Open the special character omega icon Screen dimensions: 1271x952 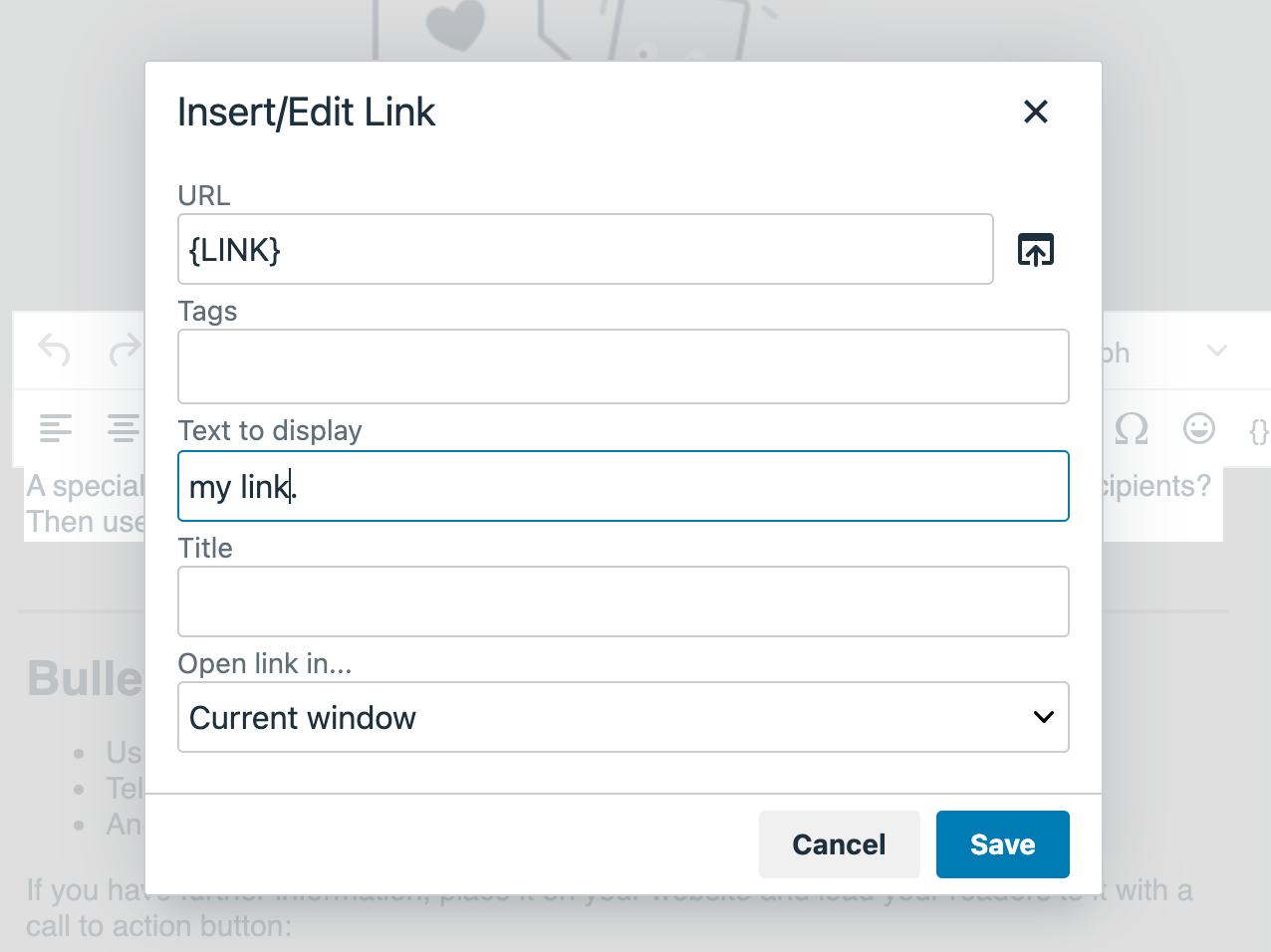[1132, 428]
